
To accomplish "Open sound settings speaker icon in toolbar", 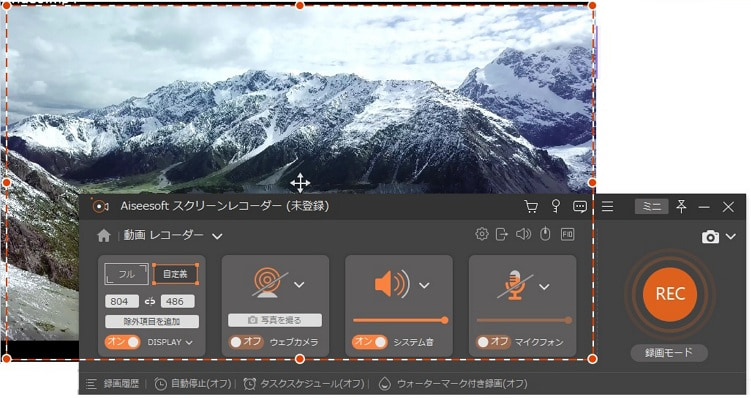I will (523, 234).
